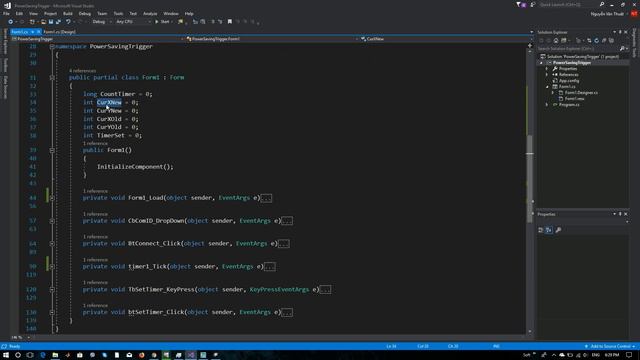Image resolution: width=640 pixels, height=360 pixels.
Task: Click the Open File folder icon
Action: [43, 22]
